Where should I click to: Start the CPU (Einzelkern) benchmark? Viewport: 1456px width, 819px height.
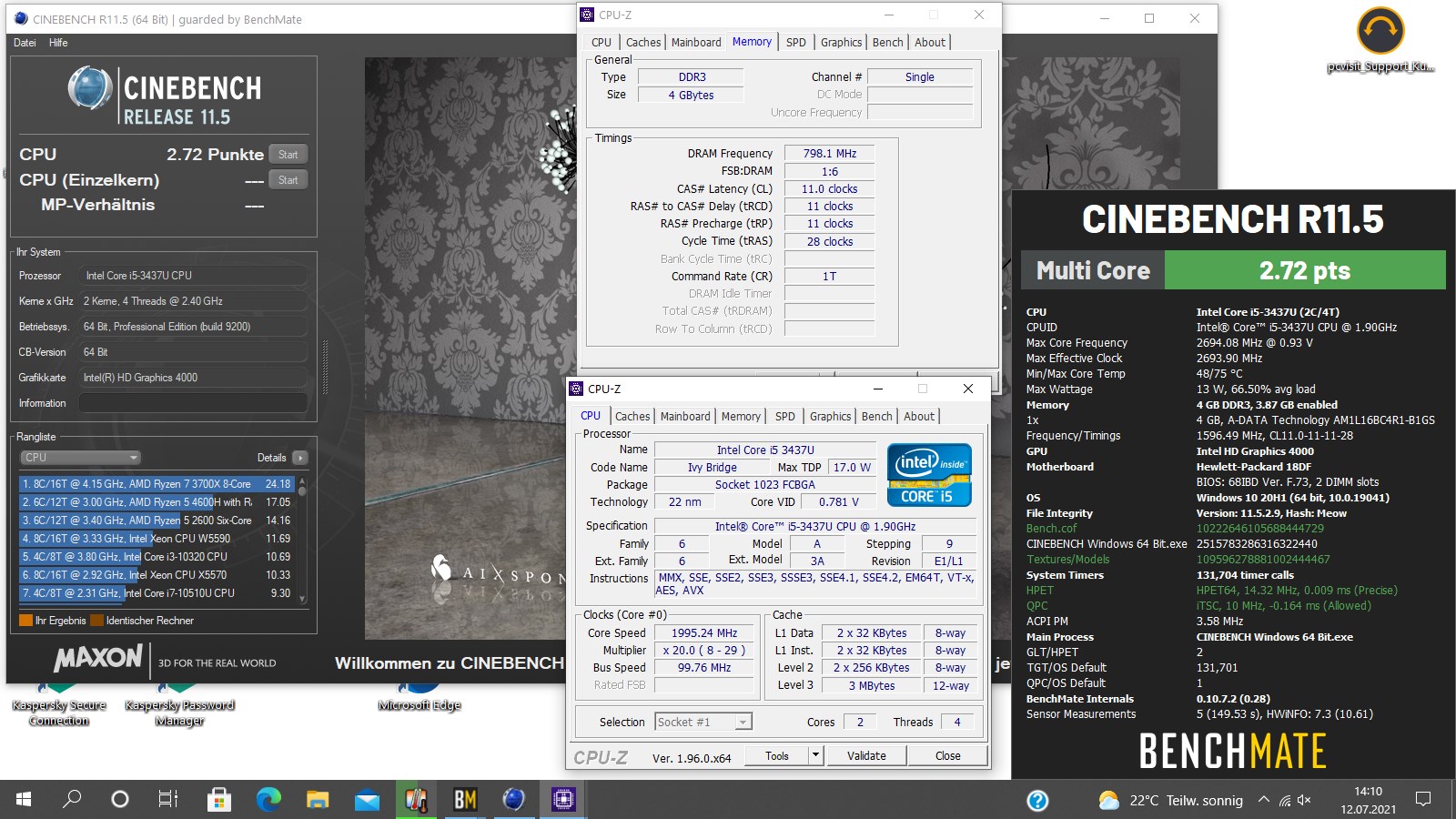(x=288, y=180)
